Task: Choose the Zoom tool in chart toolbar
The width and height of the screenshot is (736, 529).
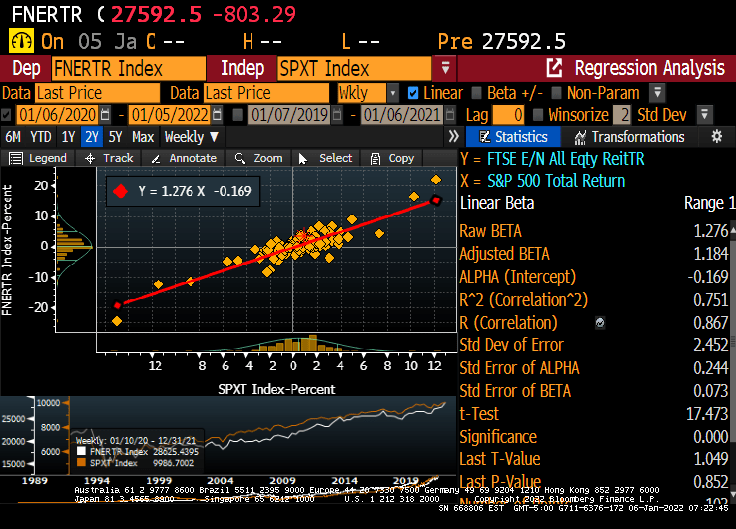Action: (258, 158)
